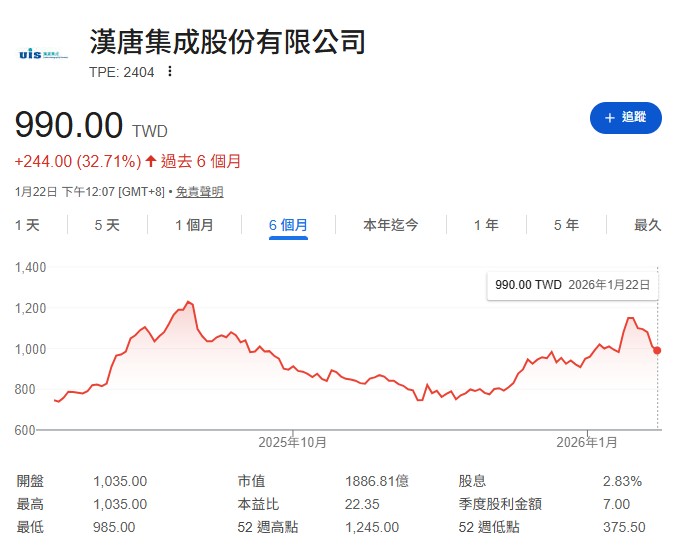
Task: Click the red endpoint dot on the chart
Action: click(x=657, y=350)
